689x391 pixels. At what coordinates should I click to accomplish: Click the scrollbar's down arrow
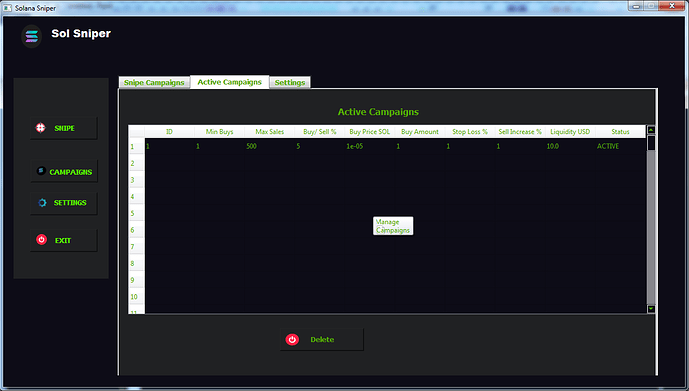[651, 309]
